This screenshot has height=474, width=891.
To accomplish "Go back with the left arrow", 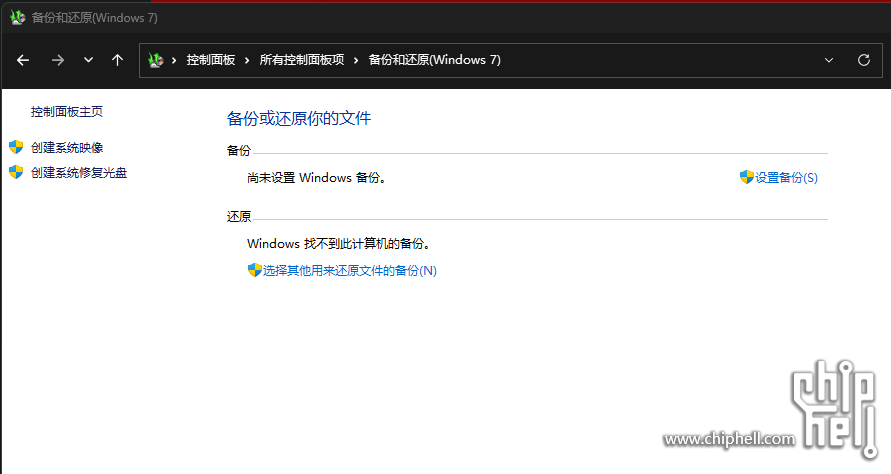I will (23, 60).
